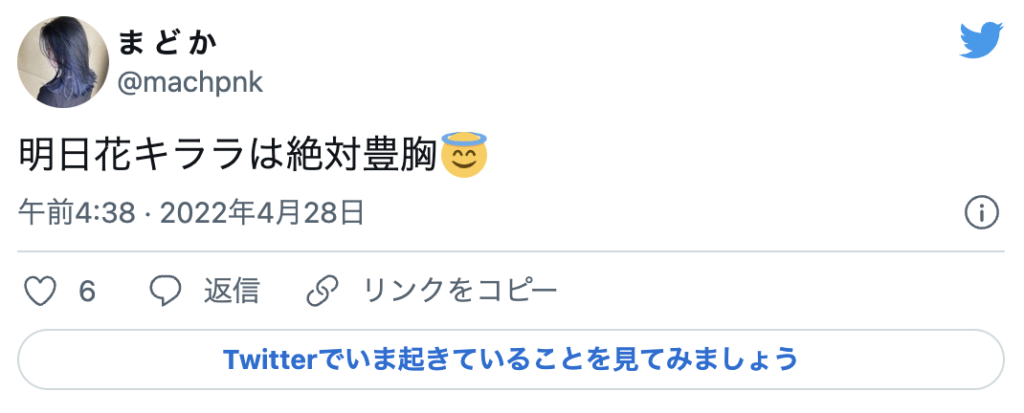Click the divider line below the timestamp
The width and height of the screenshot is (1024, 413).
pos(511,251)
